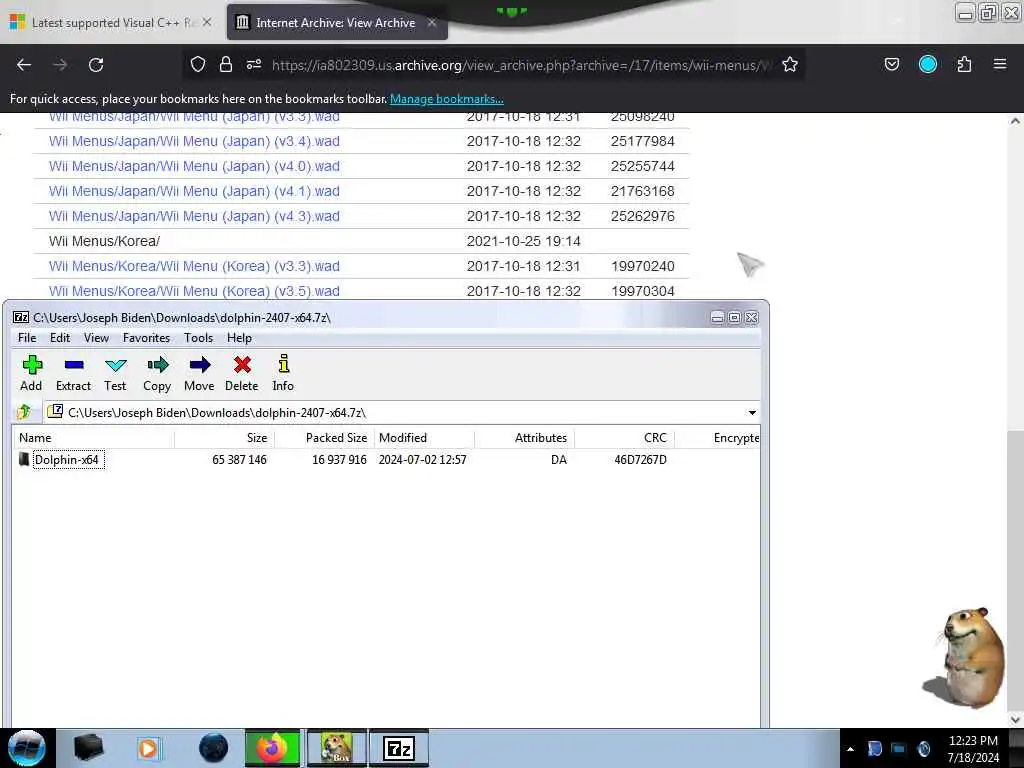Viewport: 1024px width, 768px height.
Task: Open the Edit menu in 7-Zip
Action: (x=59, y=338)
